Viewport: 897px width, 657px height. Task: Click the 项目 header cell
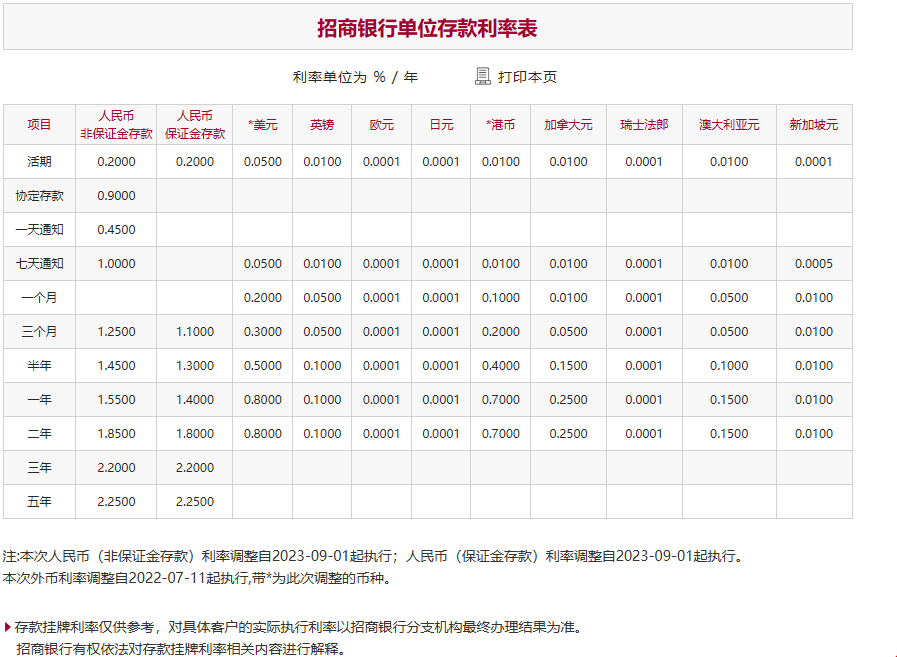coord(39,124)
